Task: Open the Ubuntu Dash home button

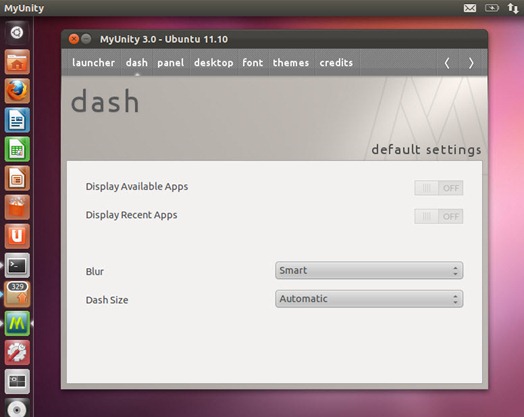Action: [x=17, y=33]
